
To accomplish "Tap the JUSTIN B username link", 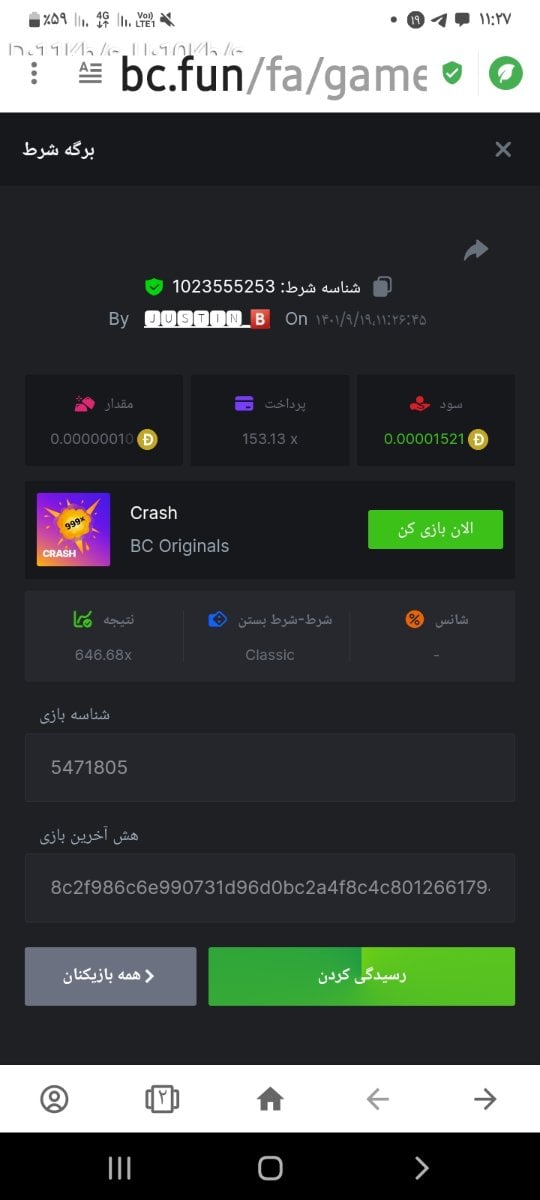I will pyautogui.click(x=207, y=319).
